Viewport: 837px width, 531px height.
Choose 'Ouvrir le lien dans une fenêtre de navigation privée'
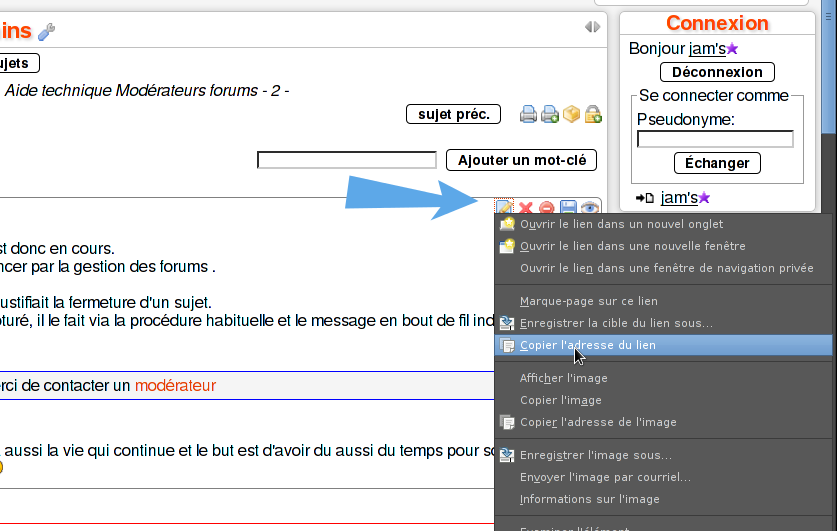click(x=664, y=268)
